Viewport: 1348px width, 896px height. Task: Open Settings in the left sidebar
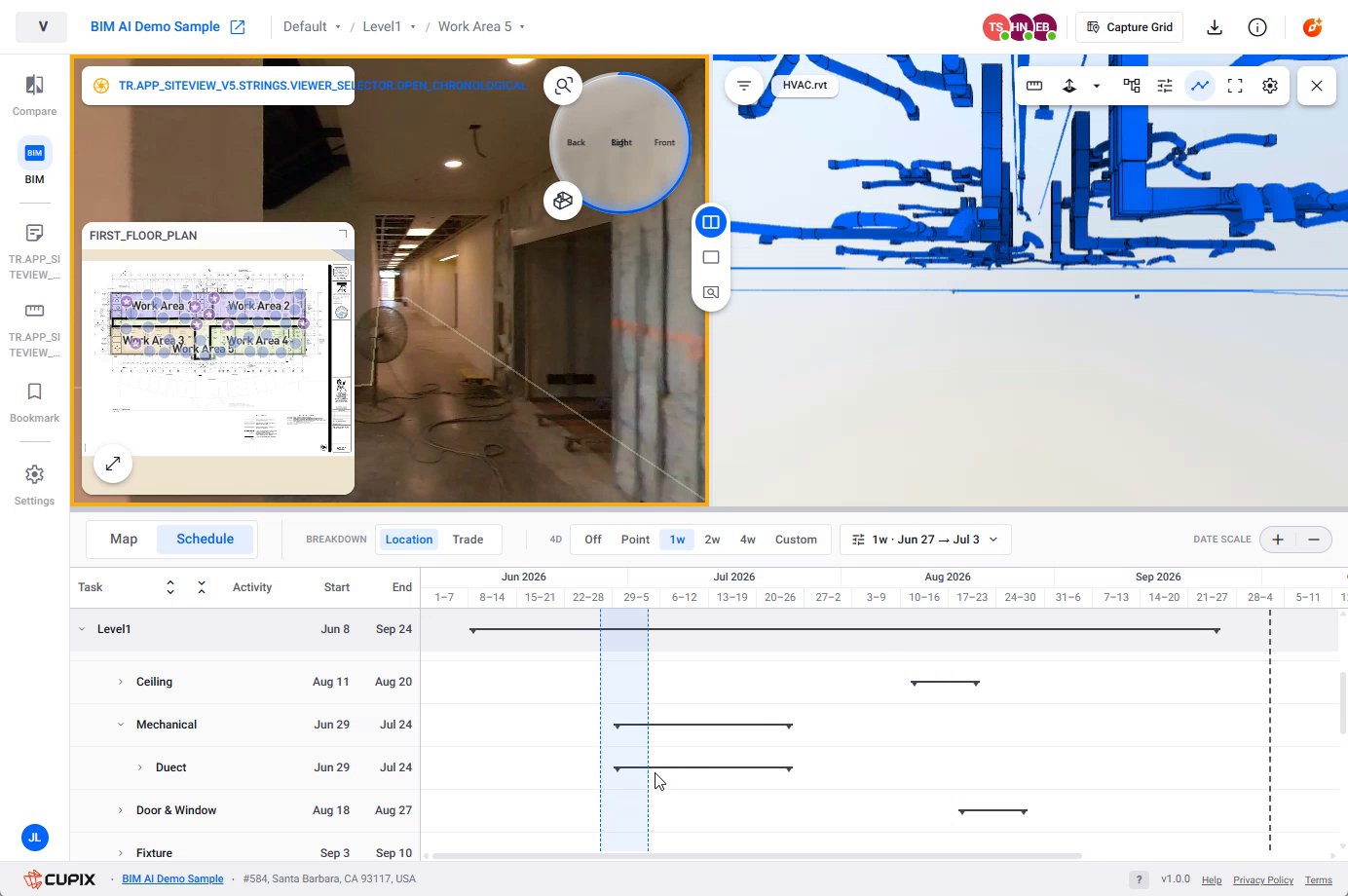pyautogui.click(x=34, y=484)
